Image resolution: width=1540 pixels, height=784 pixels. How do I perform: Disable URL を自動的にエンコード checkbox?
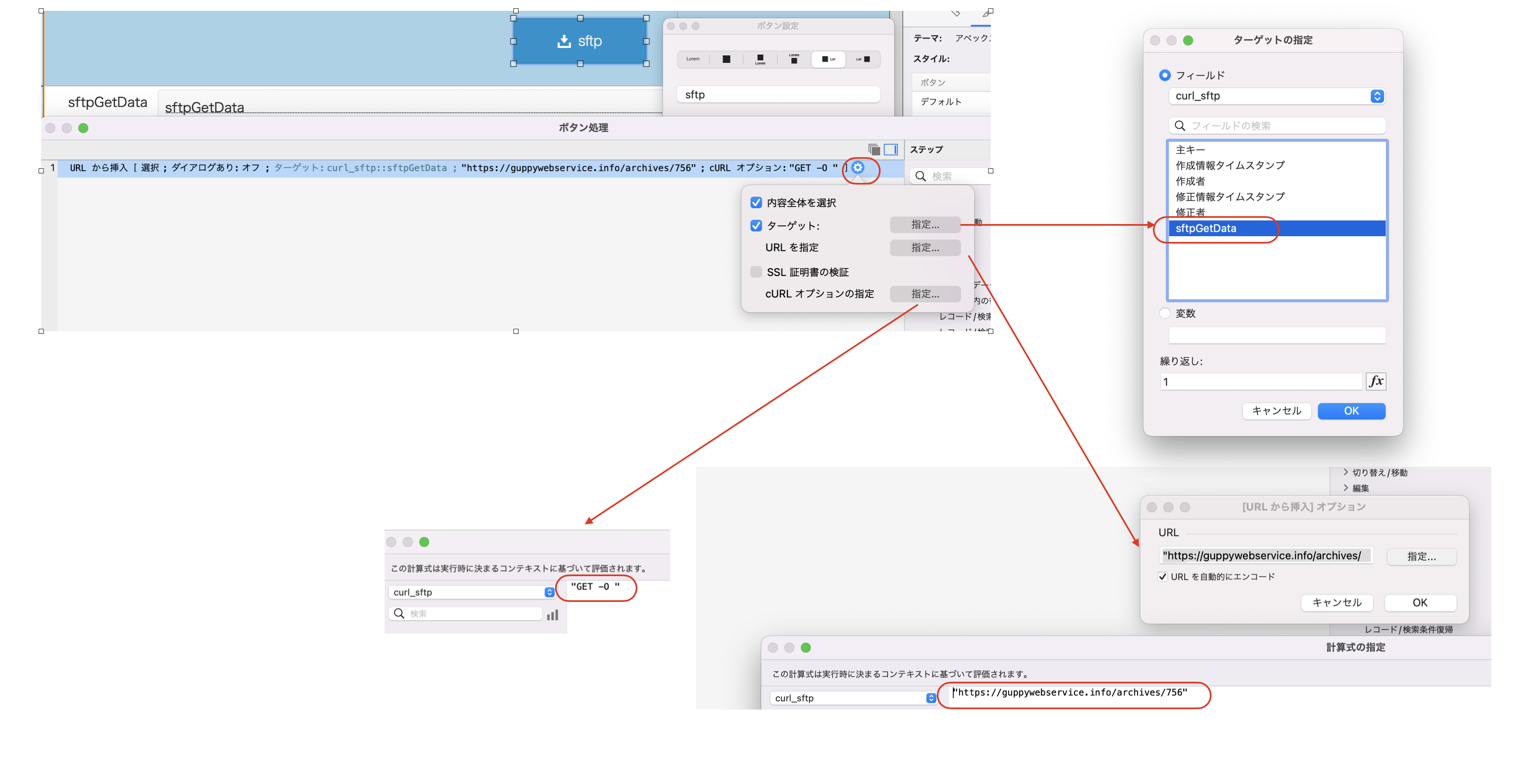click(x=1163, y=577)
